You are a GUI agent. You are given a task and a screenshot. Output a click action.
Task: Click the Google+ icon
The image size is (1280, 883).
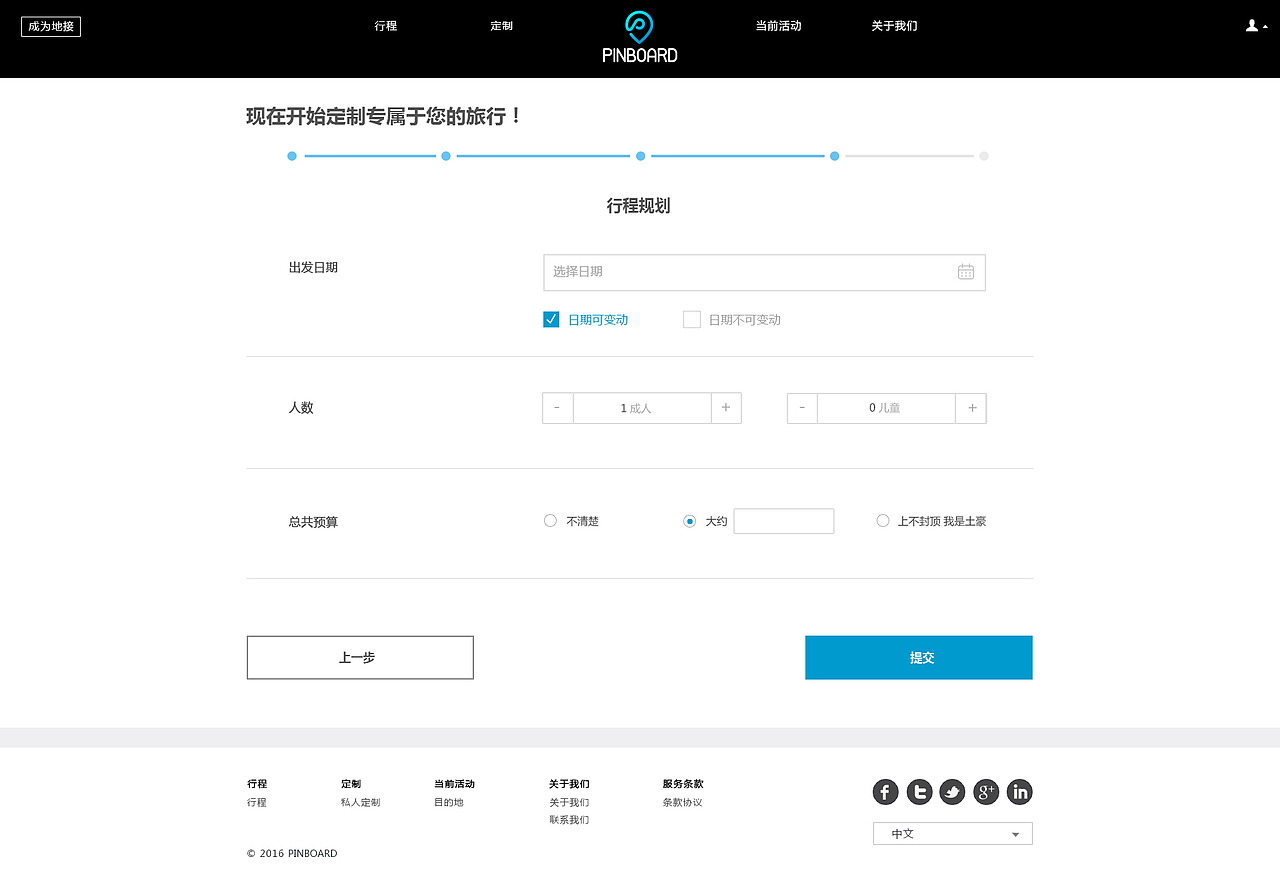(986, 791)
